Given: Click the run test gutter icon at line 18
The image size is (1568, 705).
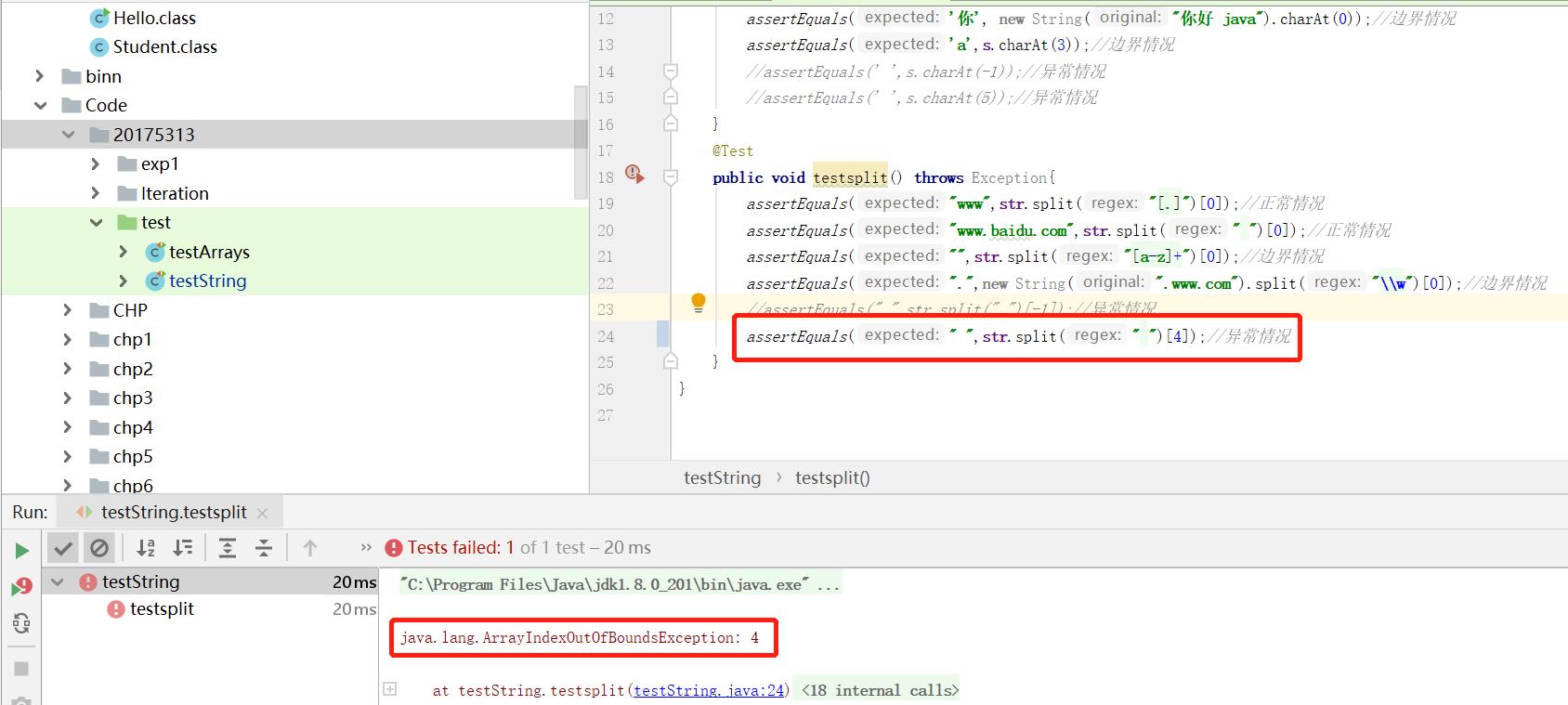Looking at the screenshot, I should [634, 174].
